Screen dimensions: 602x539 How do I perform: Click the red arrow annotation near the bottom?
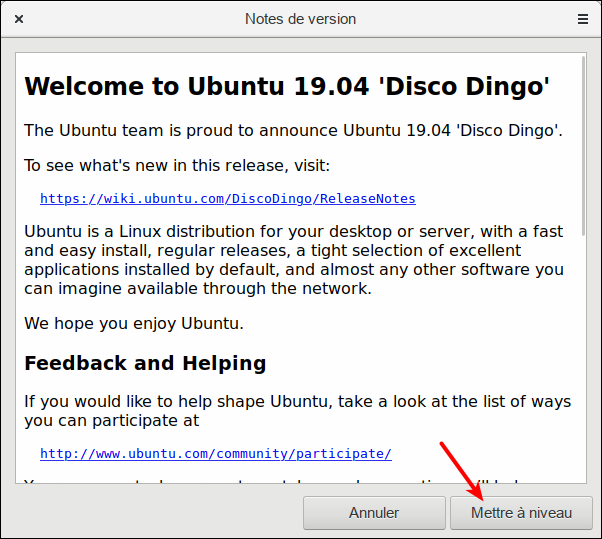point(462,470)
